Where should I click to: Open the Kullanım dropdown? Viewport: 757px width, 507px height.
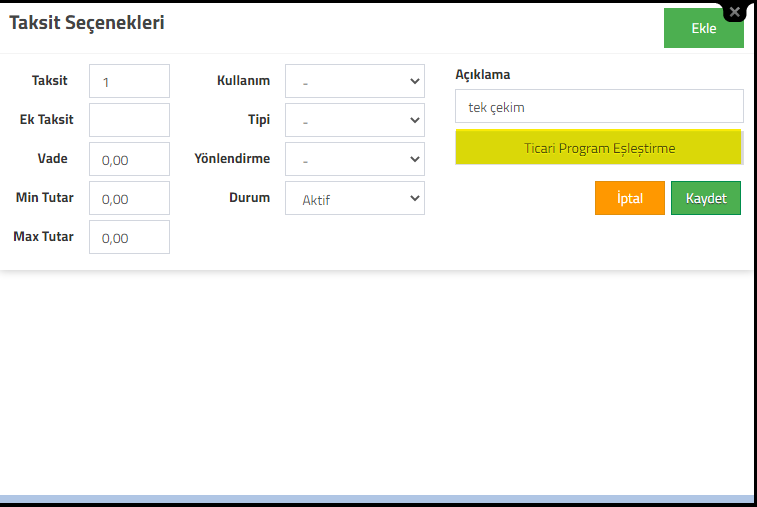[x=355, y=81]
